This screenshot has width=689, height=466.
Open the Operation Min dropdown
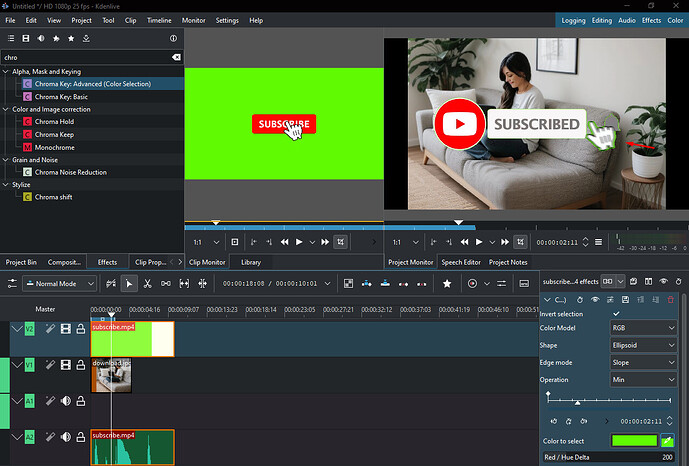pyautogui.click(x=643, y=379)
